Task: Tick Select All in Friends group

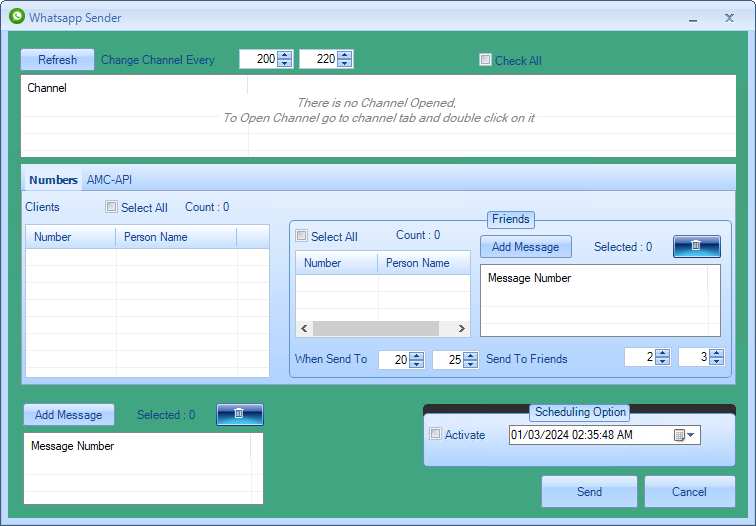Action: [x=301, y=236]
